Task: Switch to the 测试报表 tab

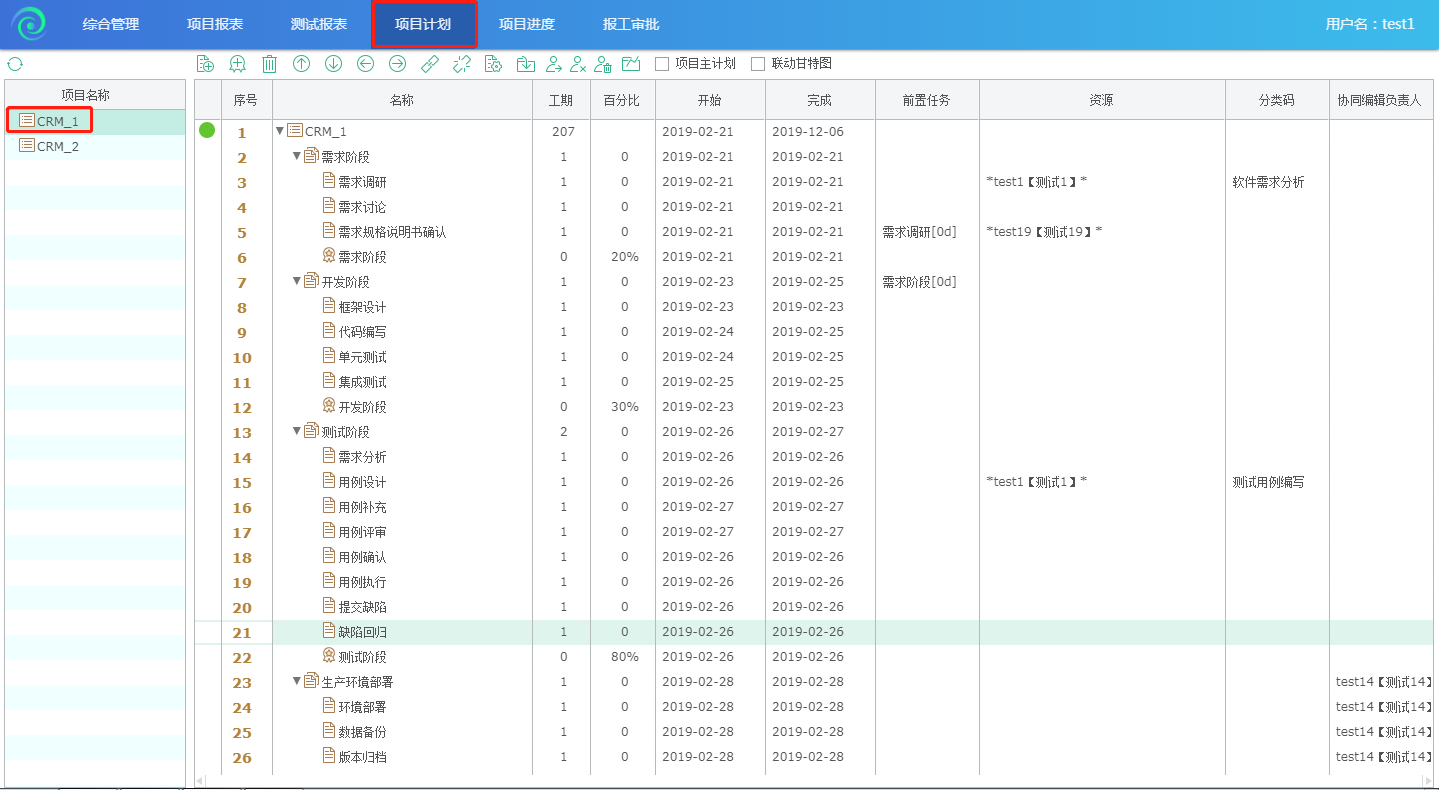Action: pyautogui.click(x=318, y=24)
